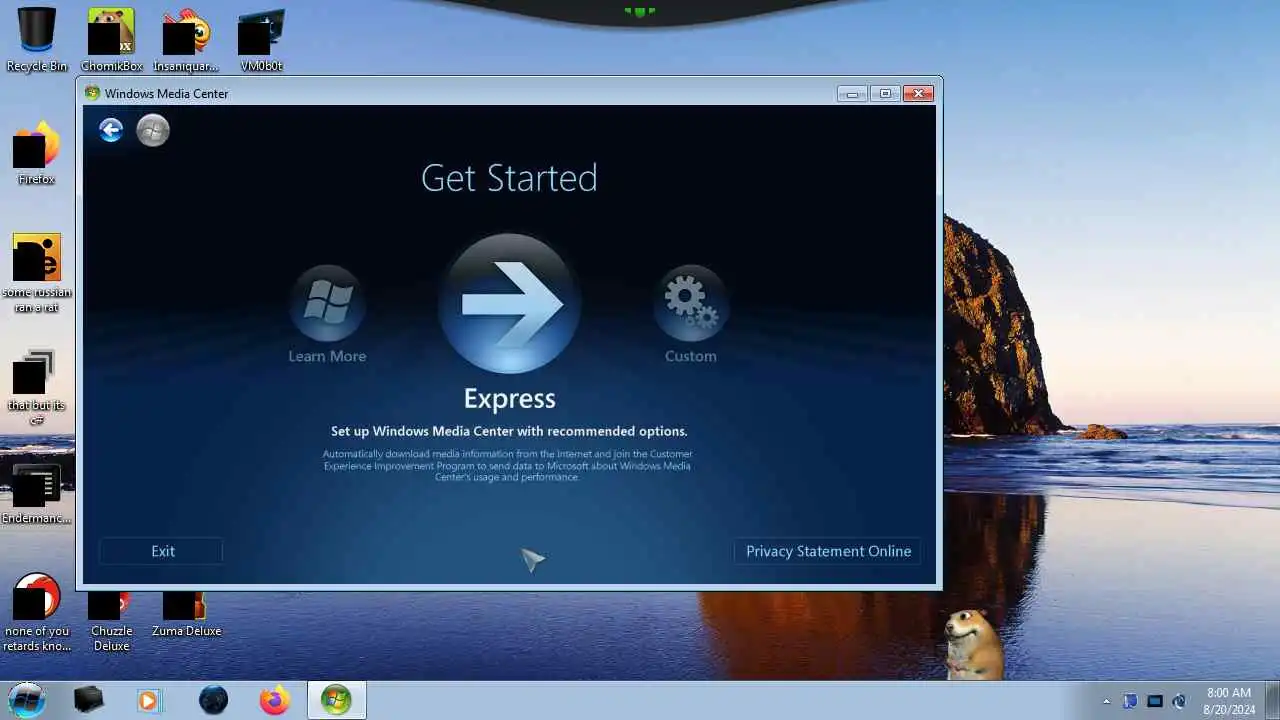Close the Windows Media Center window
Viewport: 1280px width, 720px height.
point(918,93)
